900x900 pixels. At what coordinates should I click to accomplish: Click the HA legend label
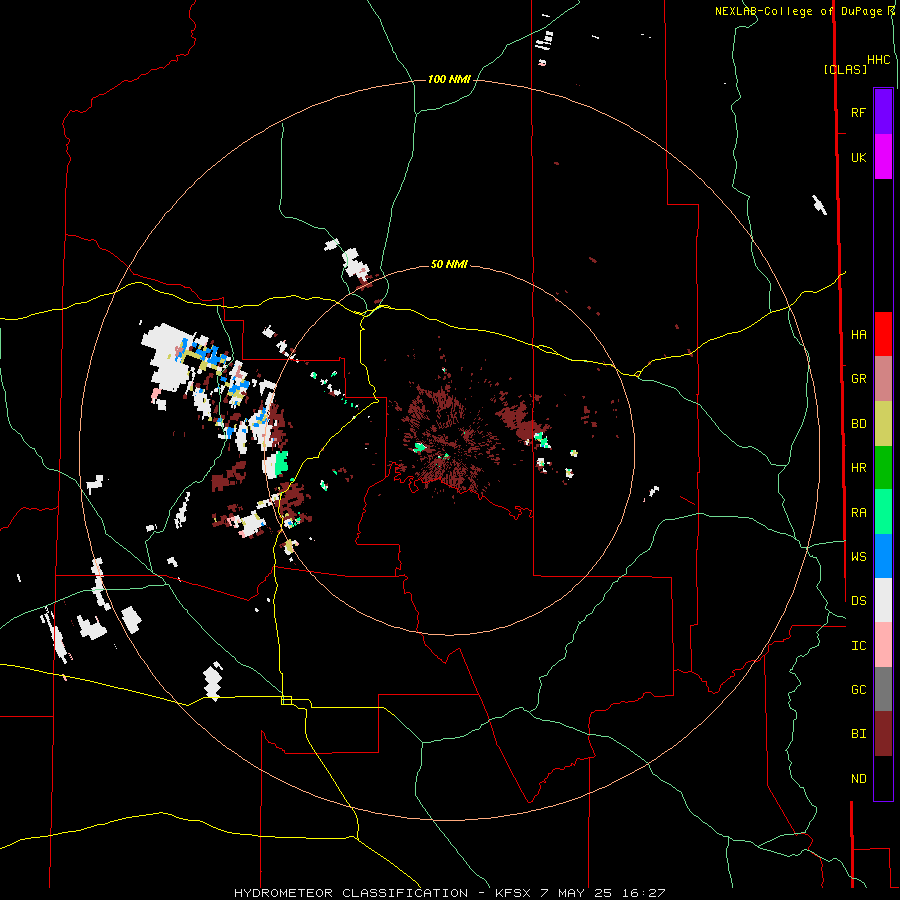(x=858, y=334)
